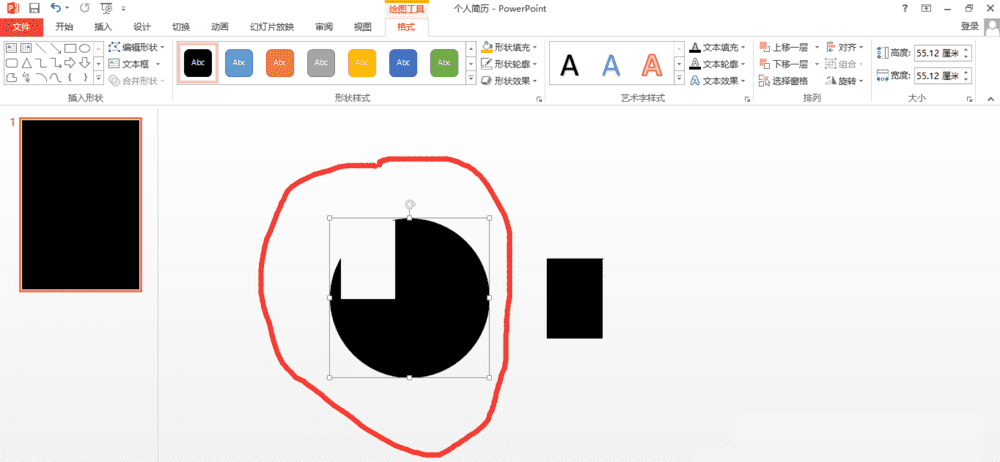This screenshot has height=462, width=1000.
Task: Switch to the 插入 tab
Action: click(103, 27)
